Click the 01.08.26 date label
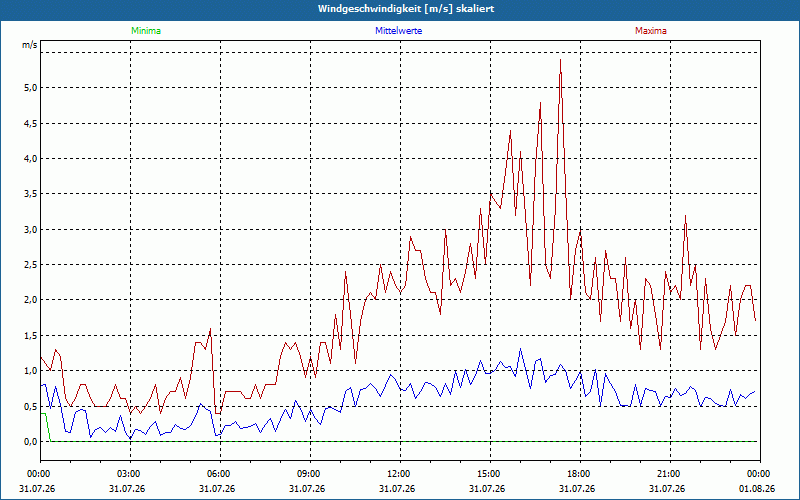Image resolution: width=800 pixels, height=500 pixels. pyautogui.click(x=757, y=489)
